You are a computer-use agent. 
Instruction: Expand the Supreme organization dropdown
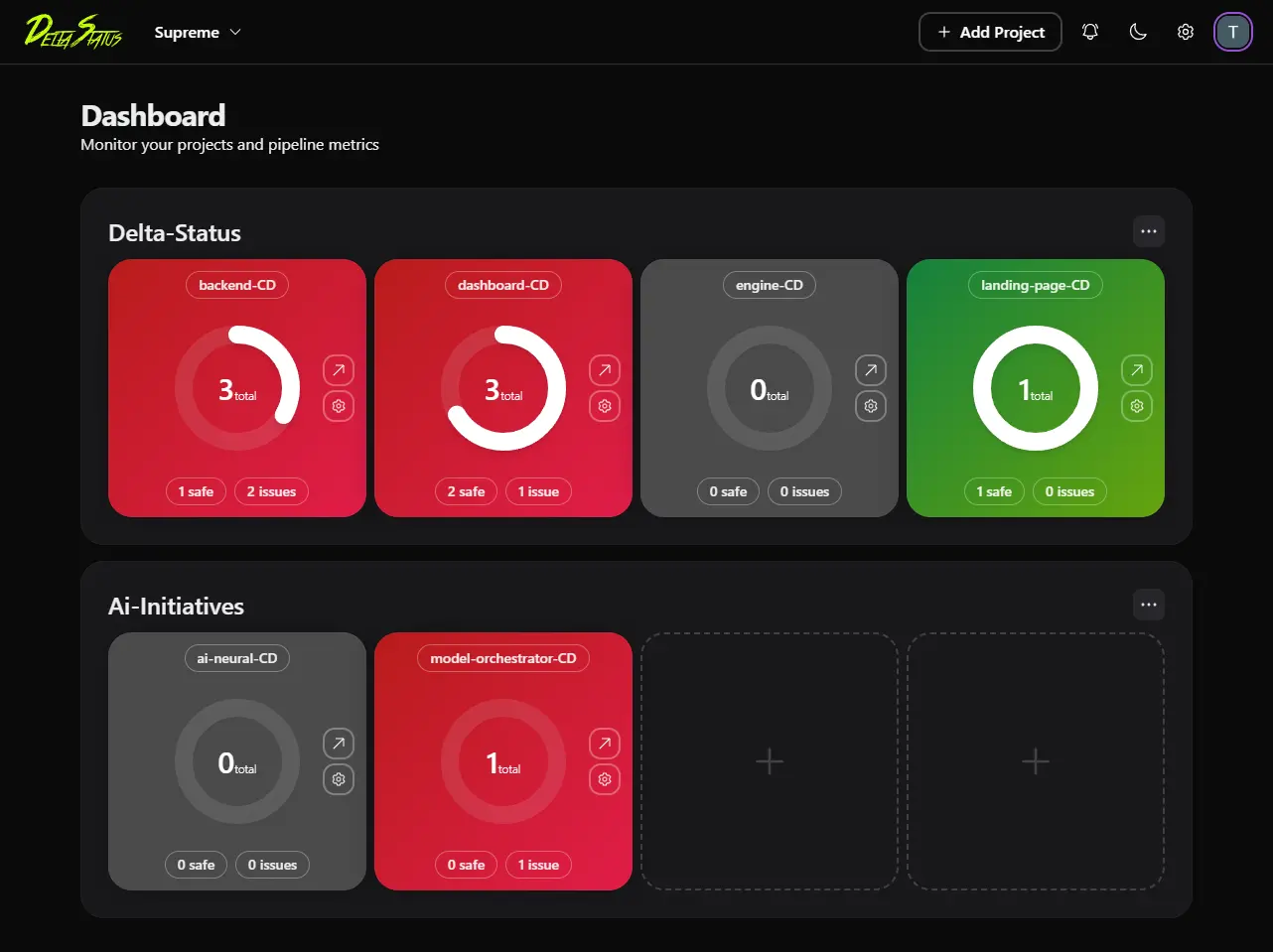click(197, 32)
